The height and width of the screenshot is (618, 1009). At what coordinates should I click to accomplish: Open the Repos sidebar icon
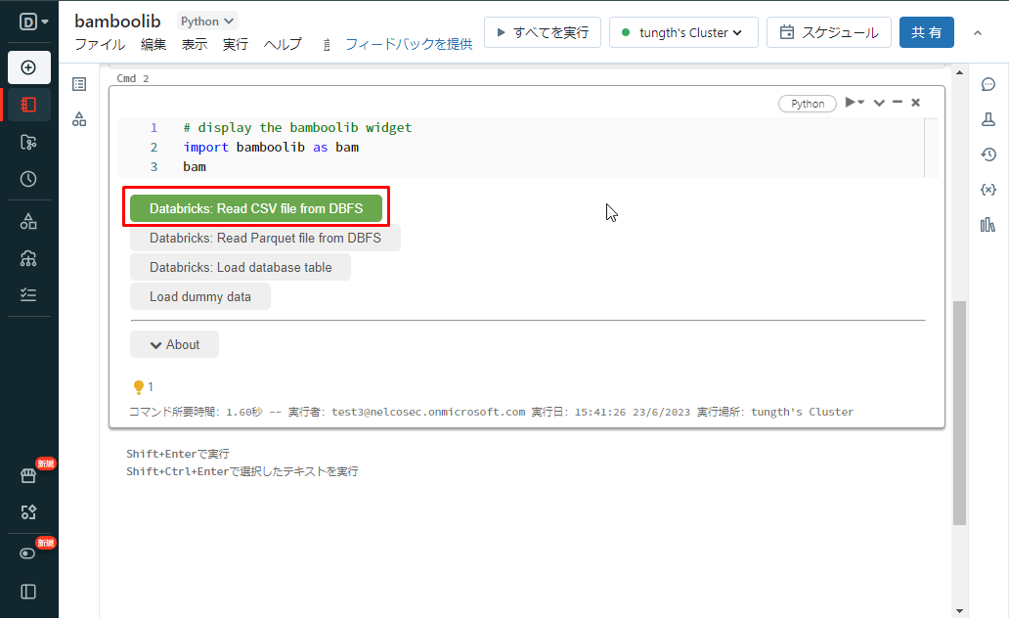click(x=29, y=142)
